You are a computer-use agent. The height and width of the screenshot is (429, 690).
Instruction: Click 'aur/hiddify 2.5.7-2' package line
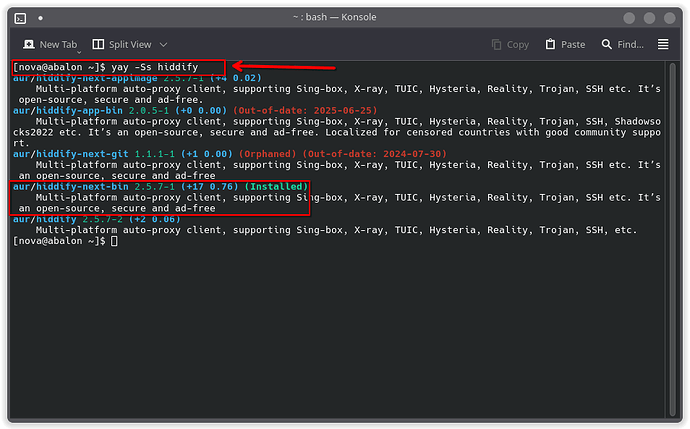point(96,219)
